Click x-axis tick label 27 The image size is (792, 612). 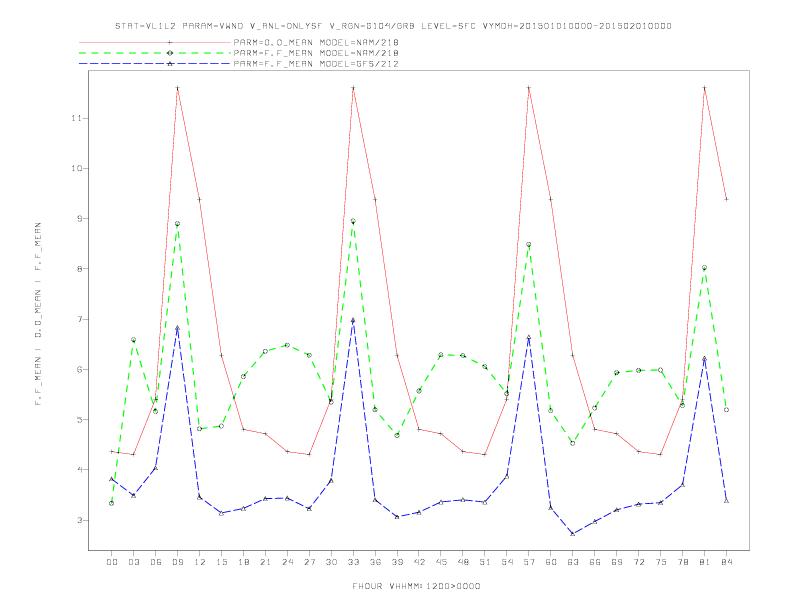[x=309, y=562]
